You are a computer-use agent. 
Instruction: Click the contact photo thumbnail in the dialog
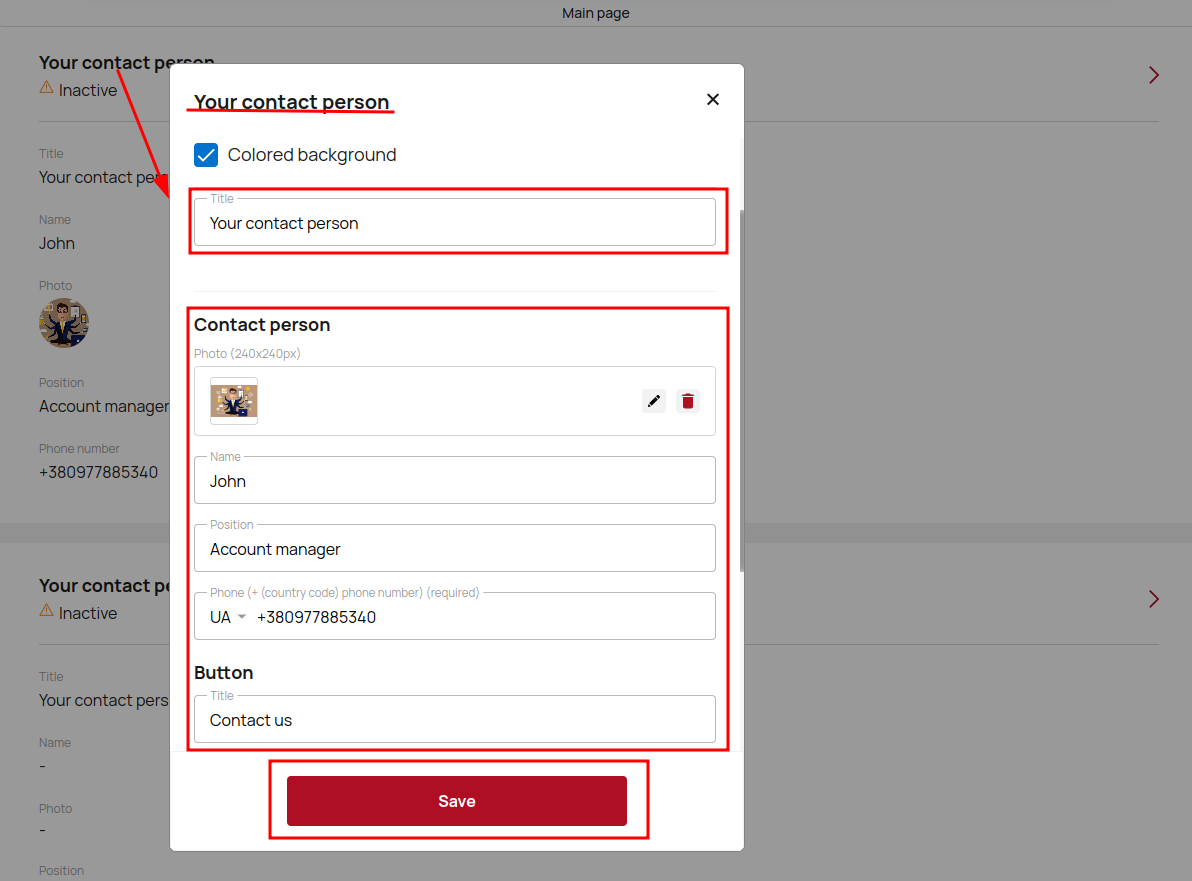coord(234,401)
